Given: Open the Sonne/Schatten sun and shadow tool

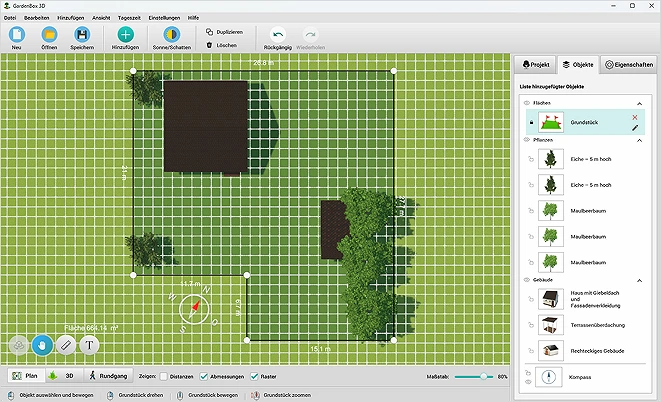Looking at the screenshot, I should 172,35.
